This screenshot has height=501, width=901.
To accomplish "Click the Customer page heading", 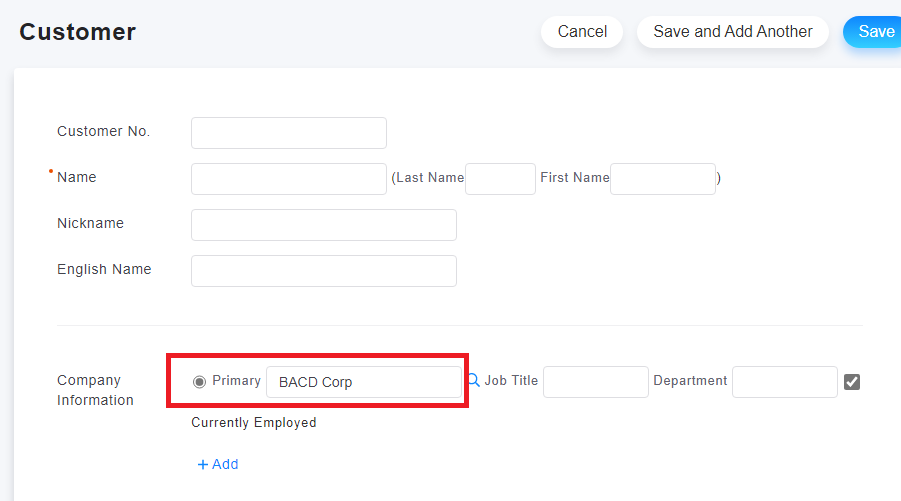I will pos(78,32).
